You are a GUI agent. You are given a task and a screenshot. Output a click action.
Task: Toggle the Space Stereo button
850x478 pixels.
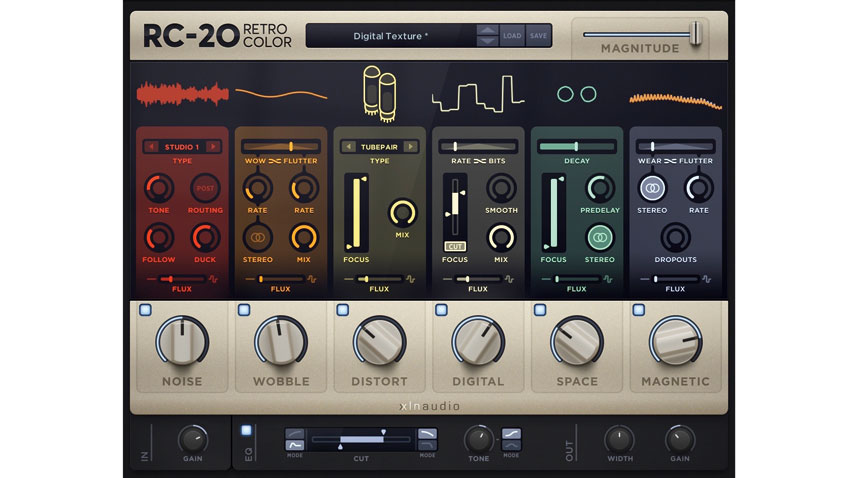[600, 237]
